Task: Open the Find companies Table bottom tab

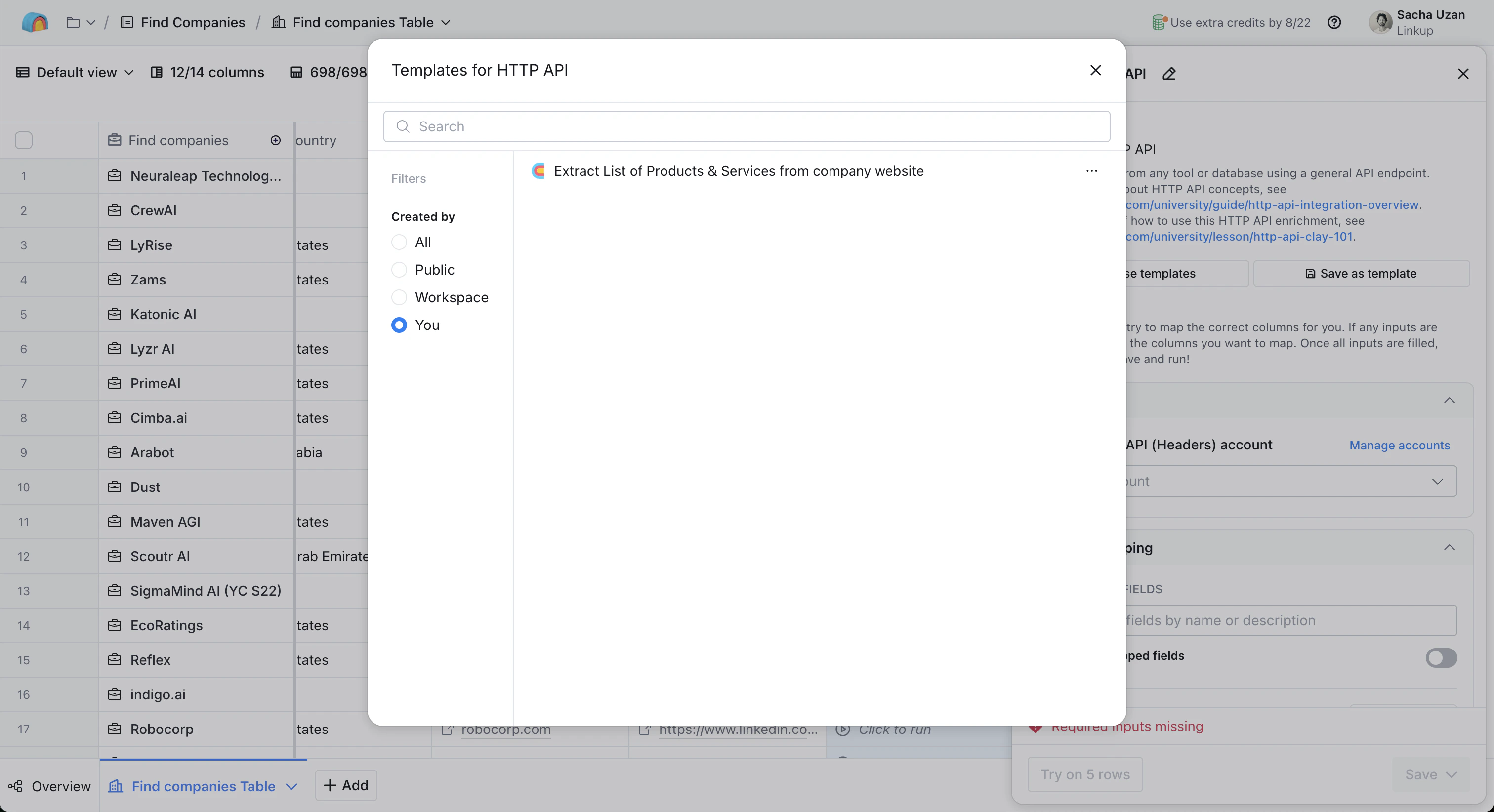Action: (x=203, y=786)
